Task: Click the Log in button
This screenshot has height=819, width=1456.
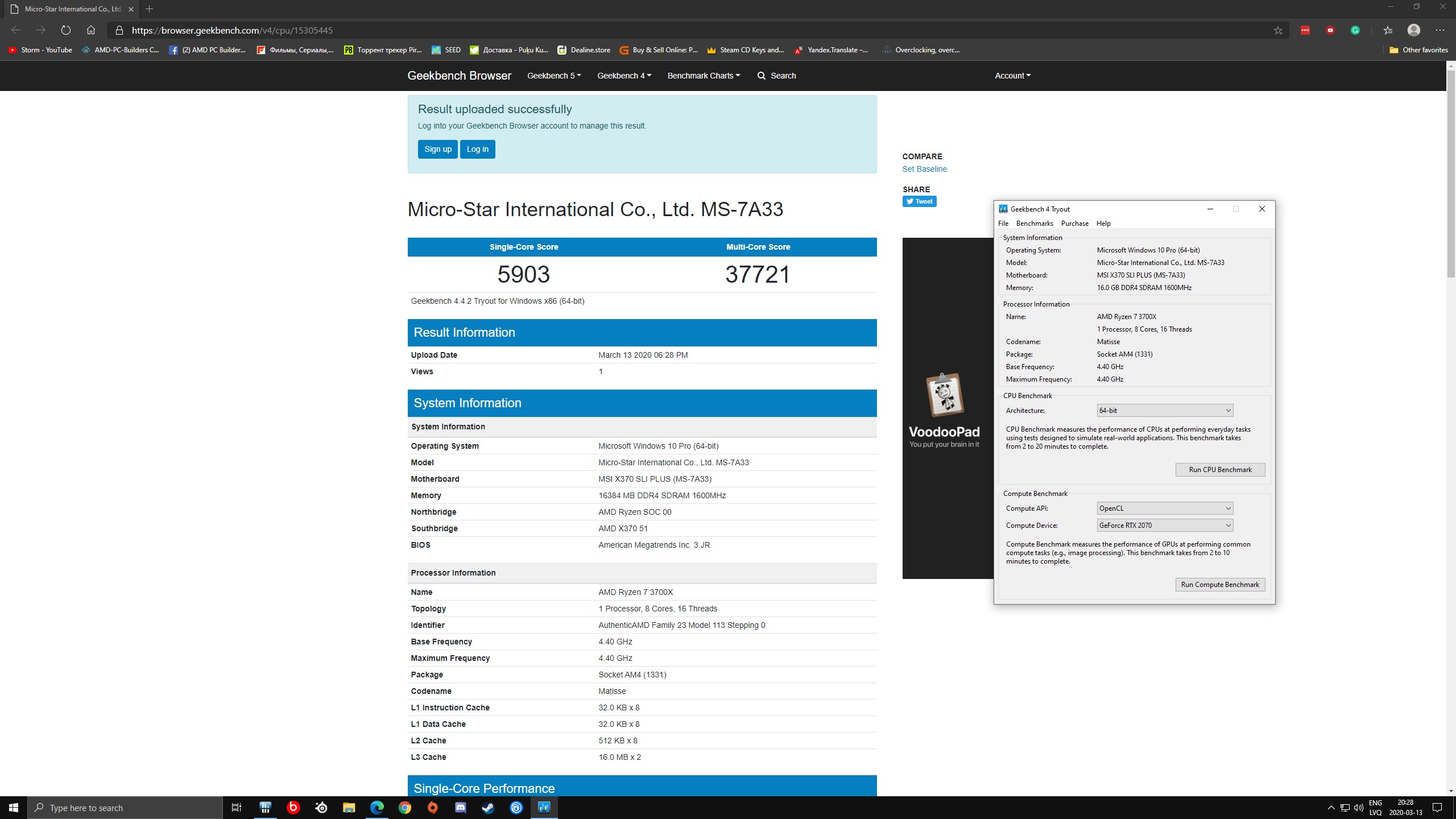Action: [x=477, y=149]
